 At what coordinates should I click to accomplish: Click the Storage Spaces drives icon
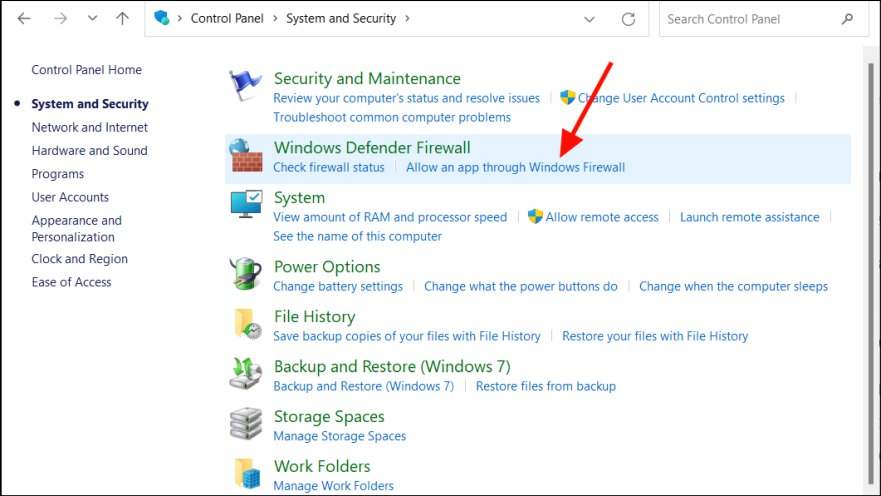(245, 425)
